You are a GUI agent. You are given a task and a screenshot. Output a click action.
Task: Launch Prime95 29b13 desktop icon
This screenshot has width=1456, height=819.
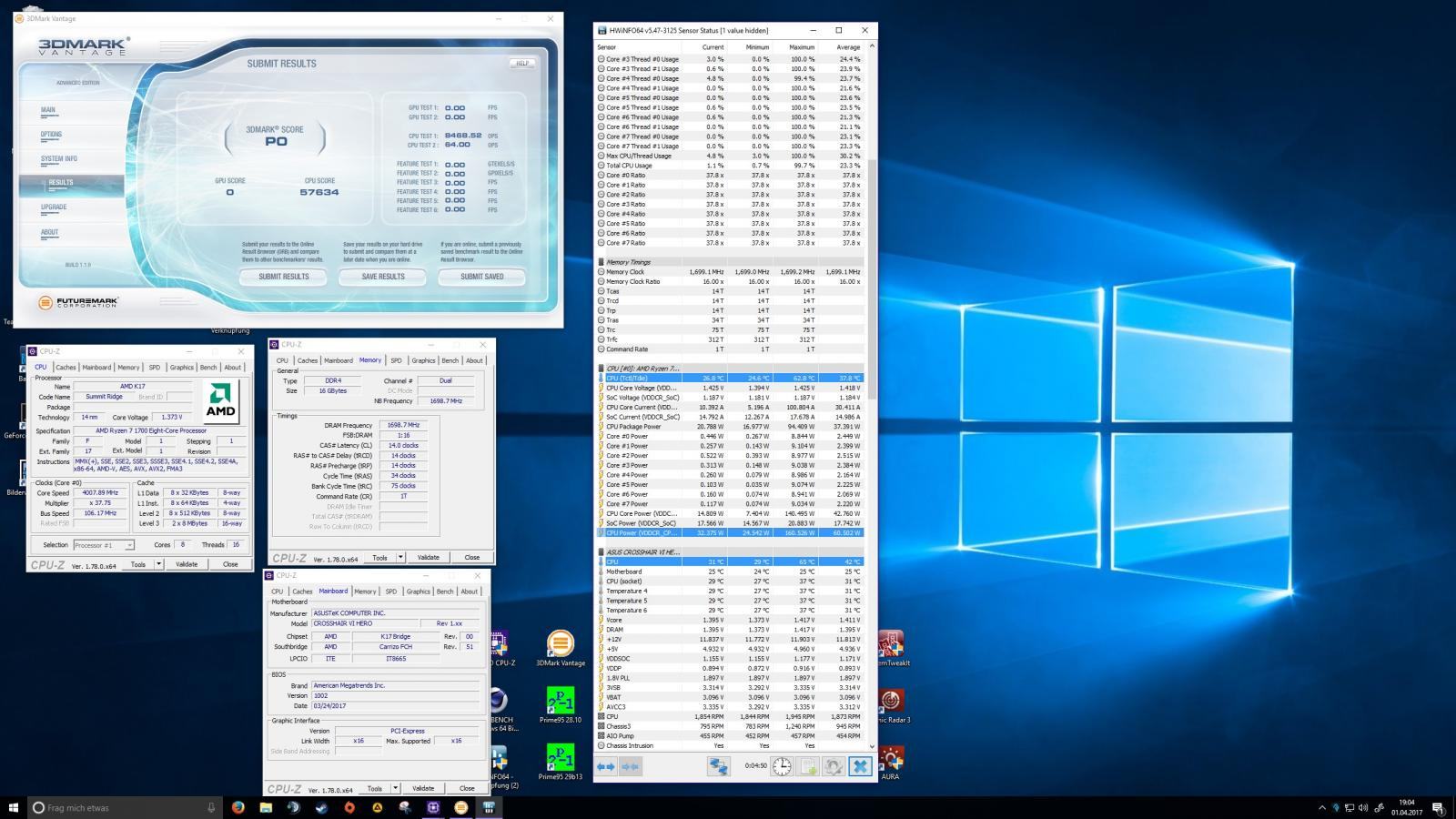pos(561,763)
